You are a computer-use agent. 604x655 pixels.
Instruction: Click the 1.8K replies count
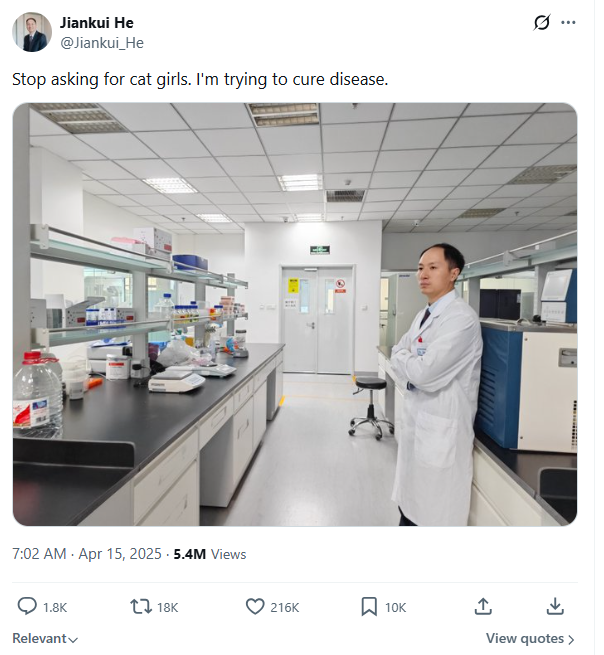(56, 607)
